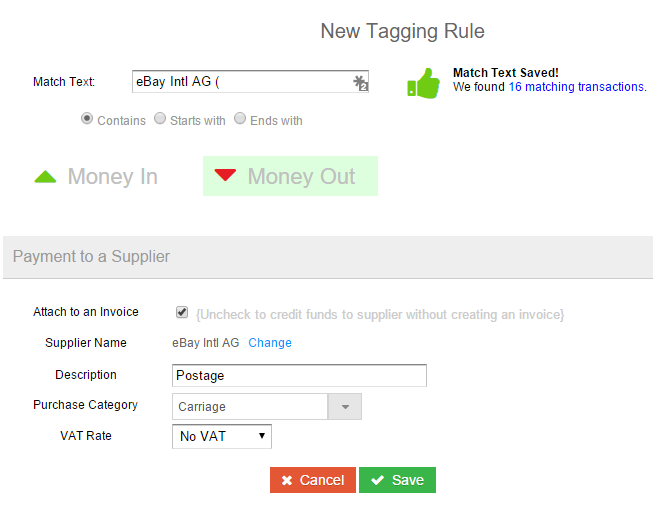Screen dimensions: 653x513
Task: Click the Match Text input field
Action: point(250,82)
